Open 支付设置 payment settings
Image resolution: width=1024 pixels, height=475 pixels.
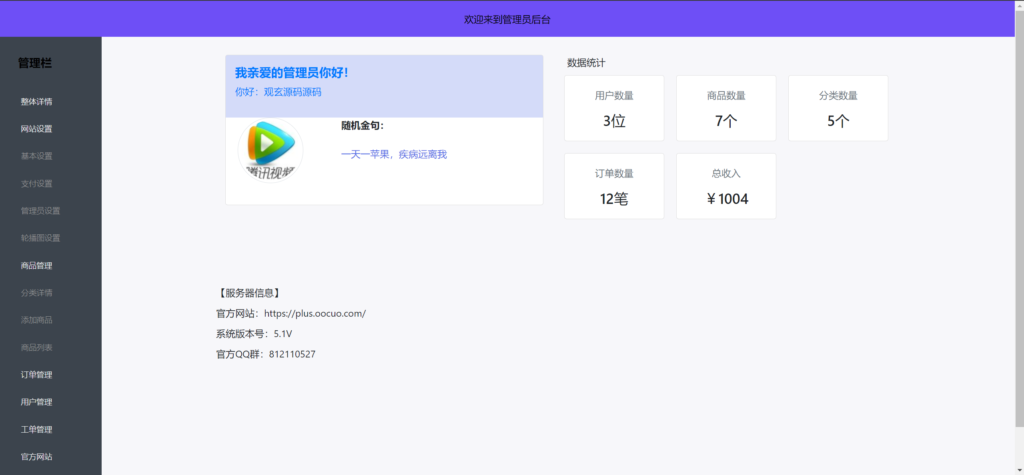tap(37, 184)
